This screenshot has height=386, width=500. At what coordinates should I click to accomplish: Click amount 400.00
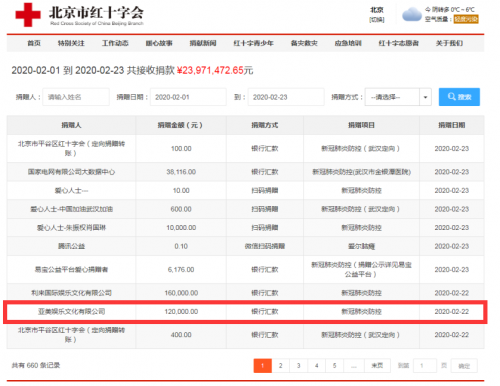[x=181, y=335]
